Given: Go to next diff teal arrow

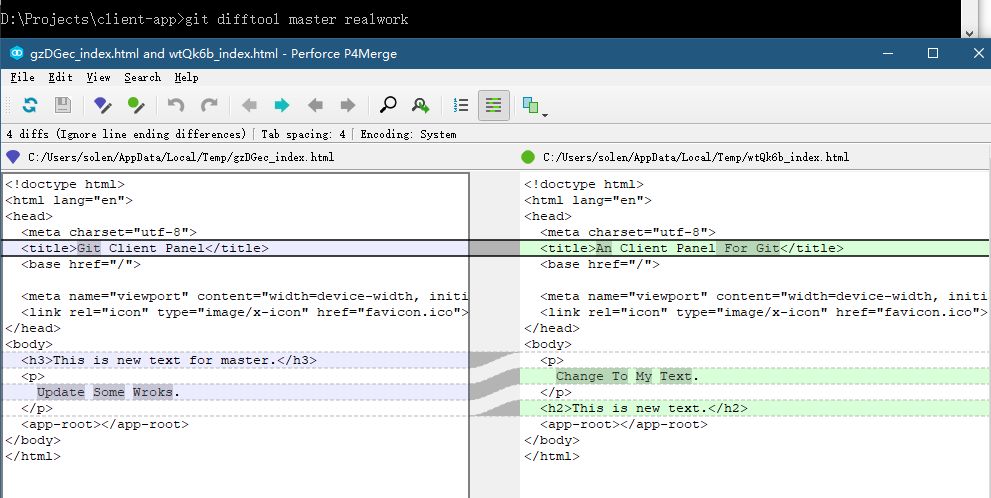Looking at the screenshot, I should click(282, 105).
